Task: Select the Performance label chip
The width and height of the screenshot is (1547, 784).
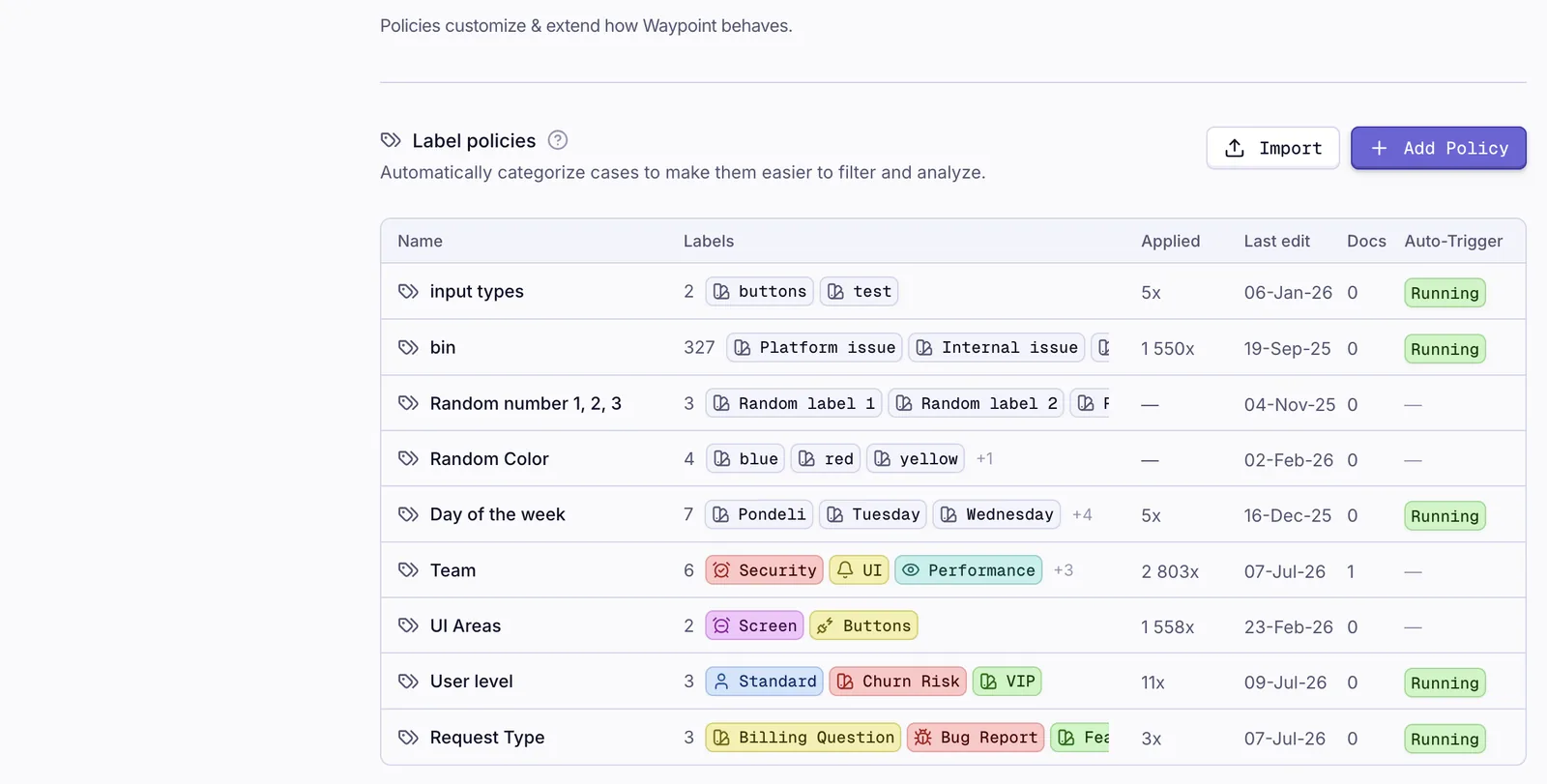Action: [969, 570]
